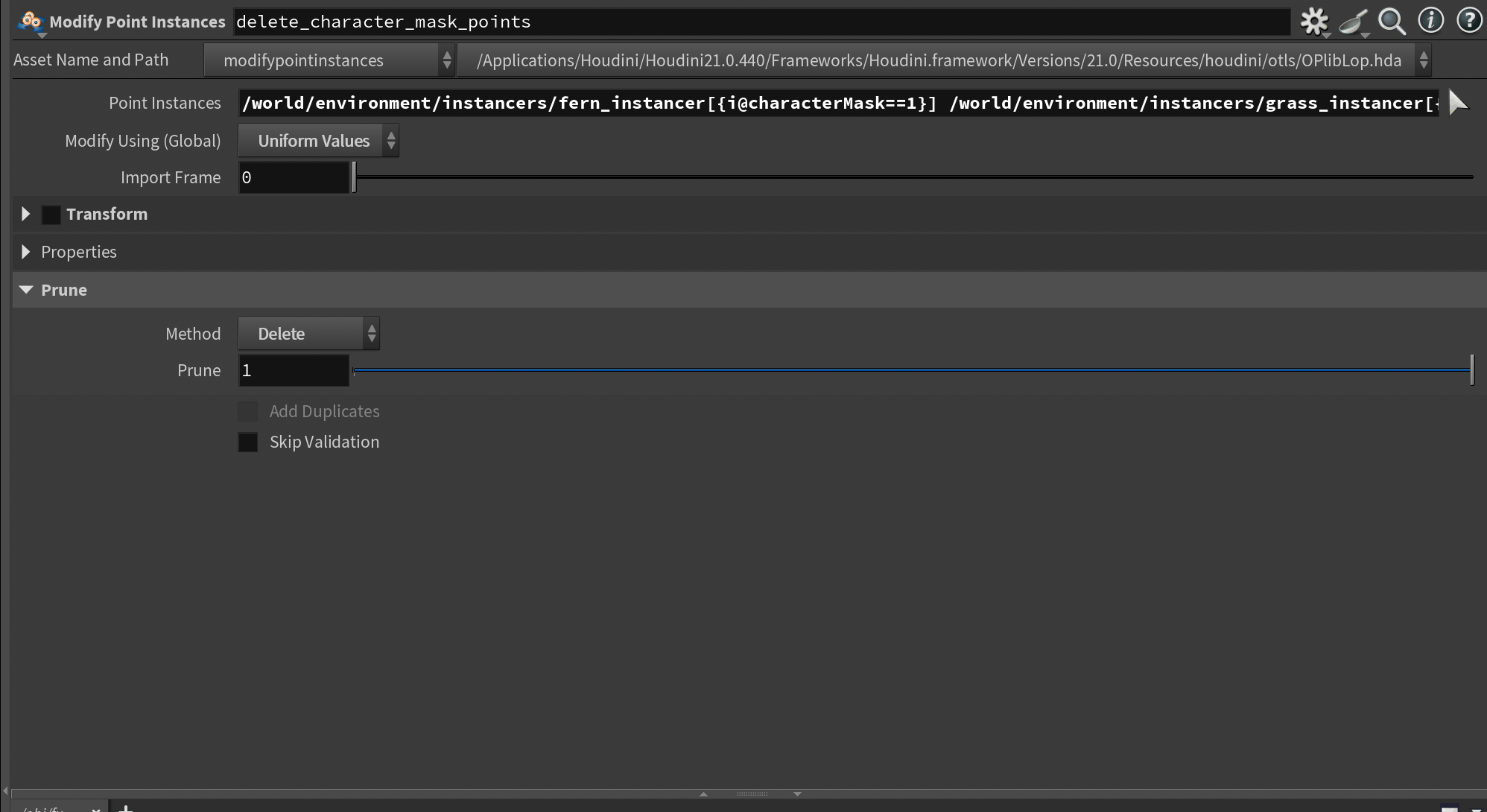Open the Modify Using (Global) Uniform Values dropdown
The width and height of the screenshot is (1487, 812).
pyautogui.click(x=318, y=141)
